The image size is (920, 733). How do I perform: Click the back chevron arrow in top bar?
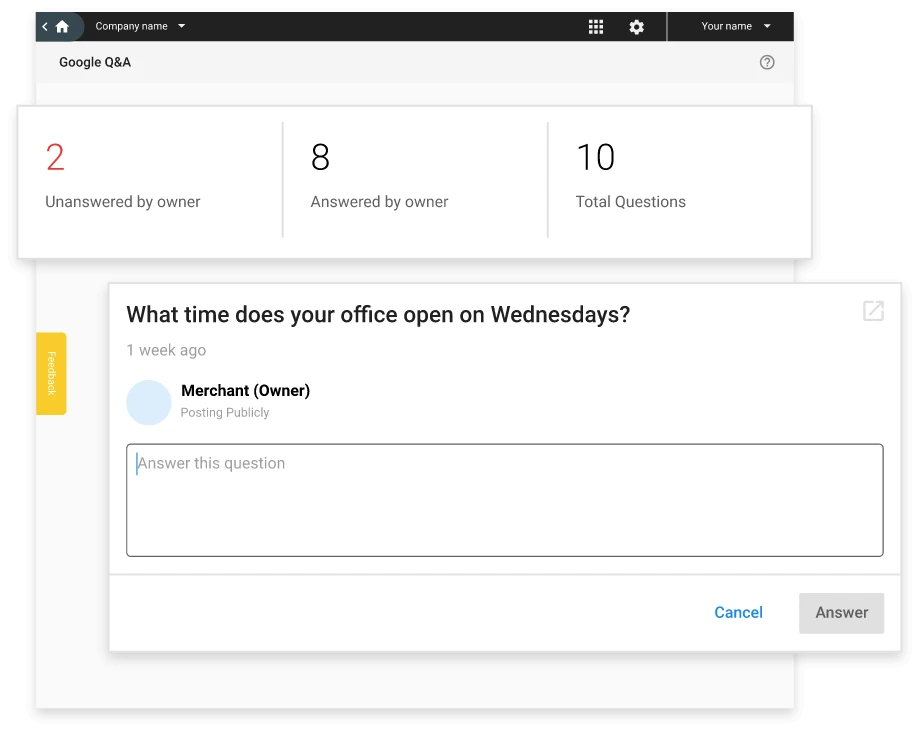45,27
